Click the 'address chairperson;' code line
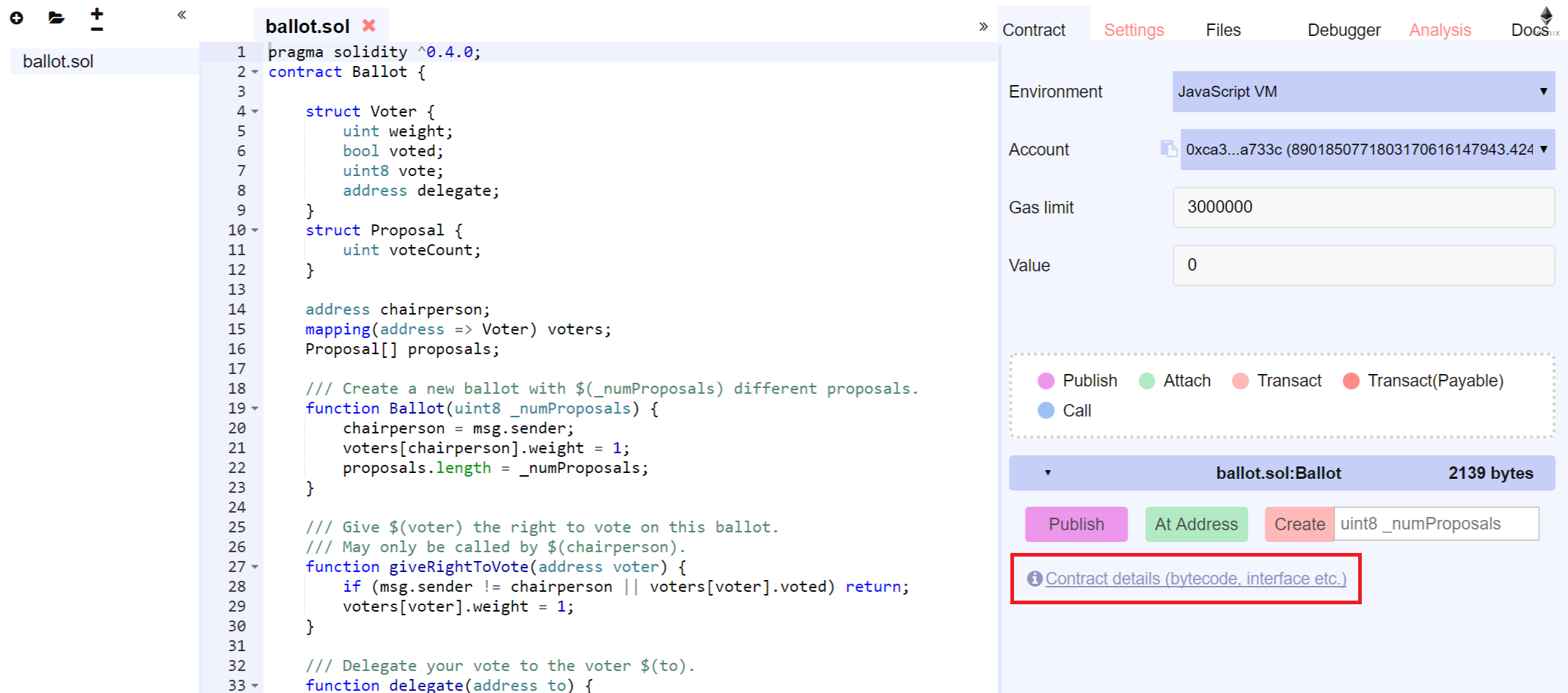Screen dimensions: 1568x693 pos(398,309)
